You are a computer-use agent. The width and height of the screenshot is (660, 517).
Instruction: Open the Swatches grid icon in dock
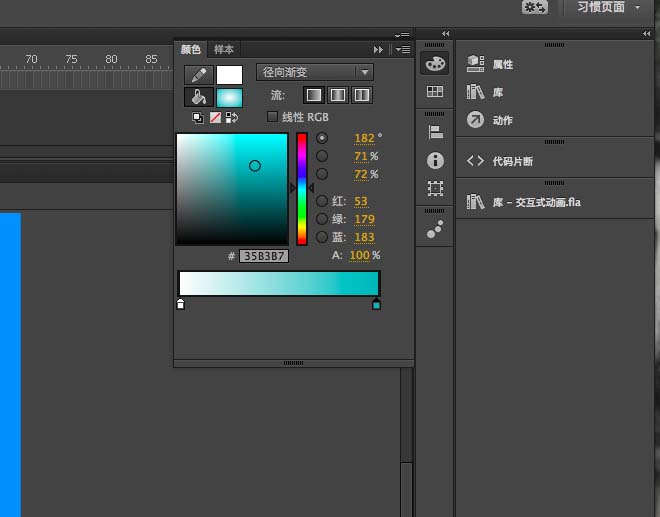[435, 91]
